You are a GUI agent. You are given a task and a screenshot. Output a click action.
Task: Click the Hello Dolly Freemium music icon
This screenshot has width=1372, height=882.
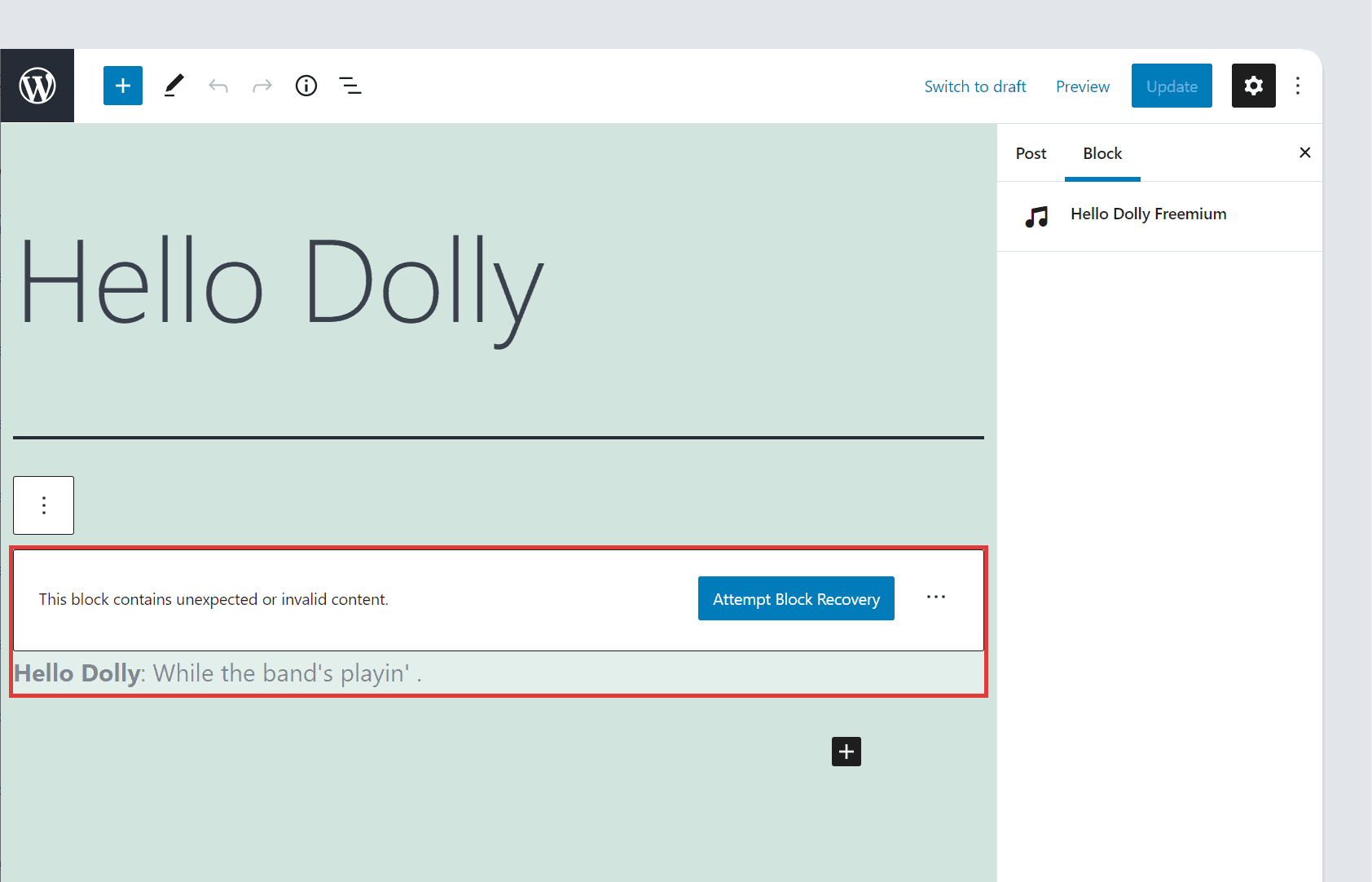[x=1036, y=216]
